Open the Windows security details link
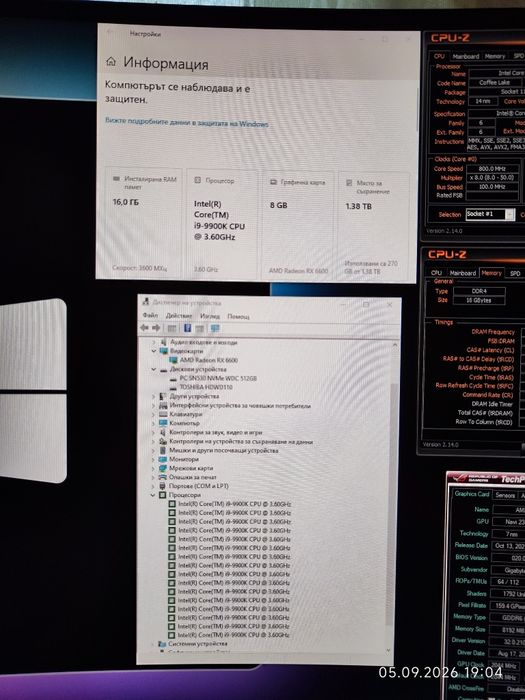 click(187, 122)
